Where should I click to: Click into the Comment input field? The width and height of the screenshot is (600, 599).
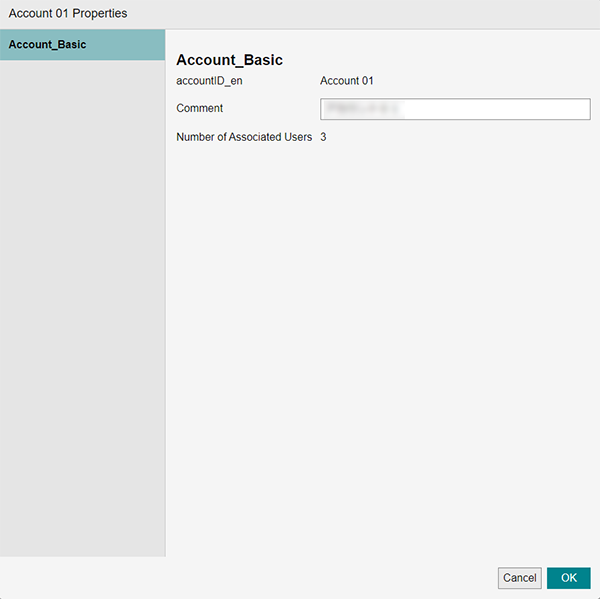(x=455, y=109)
